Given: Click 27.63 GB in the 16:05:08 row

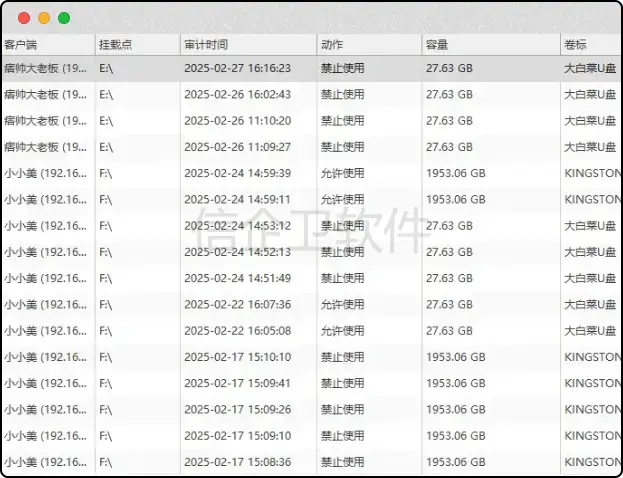Looking at the screenshot, I should [449, 331].
